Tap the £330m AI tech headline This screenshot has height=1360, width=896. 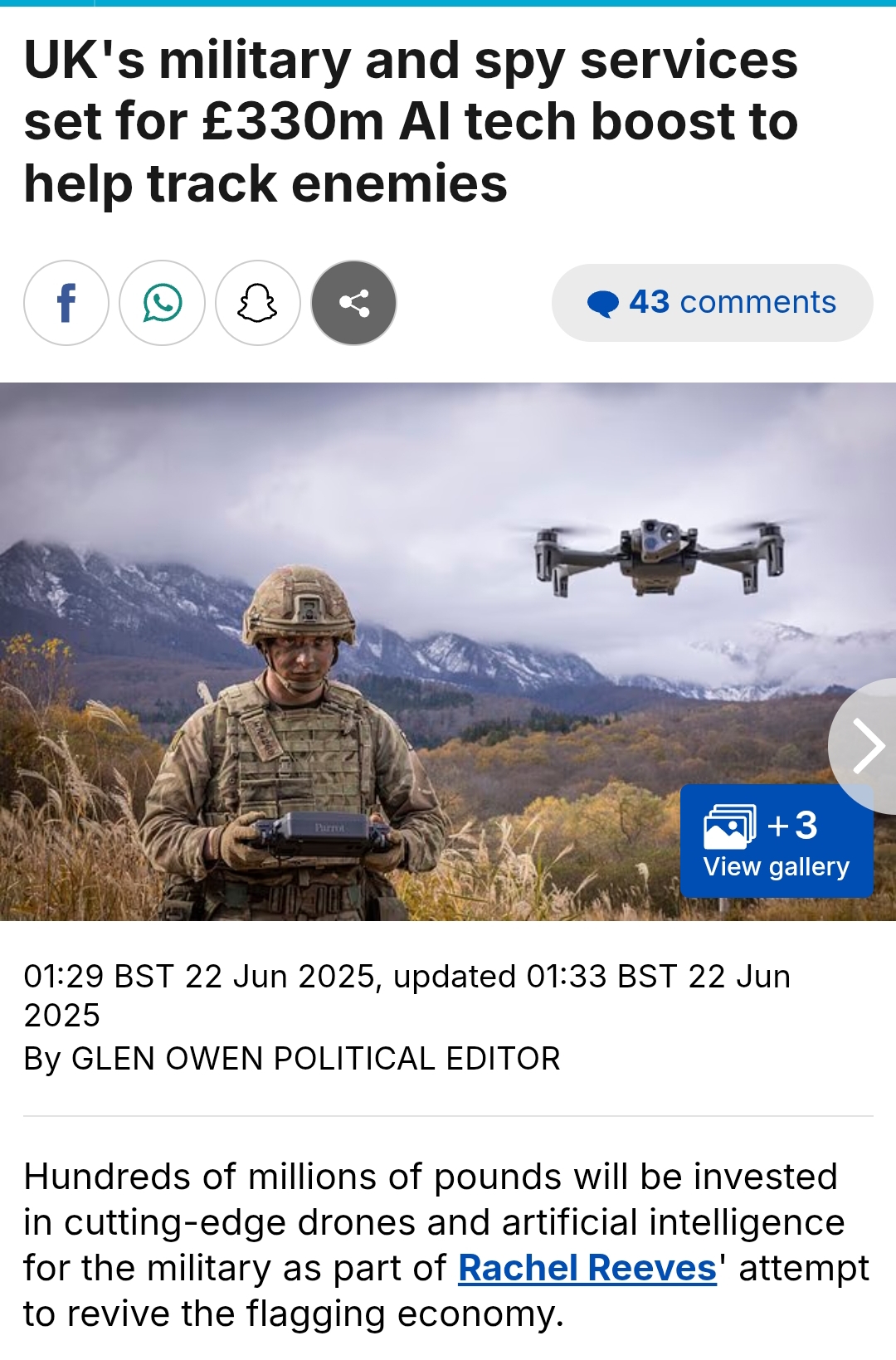click(x=411, y=122)
